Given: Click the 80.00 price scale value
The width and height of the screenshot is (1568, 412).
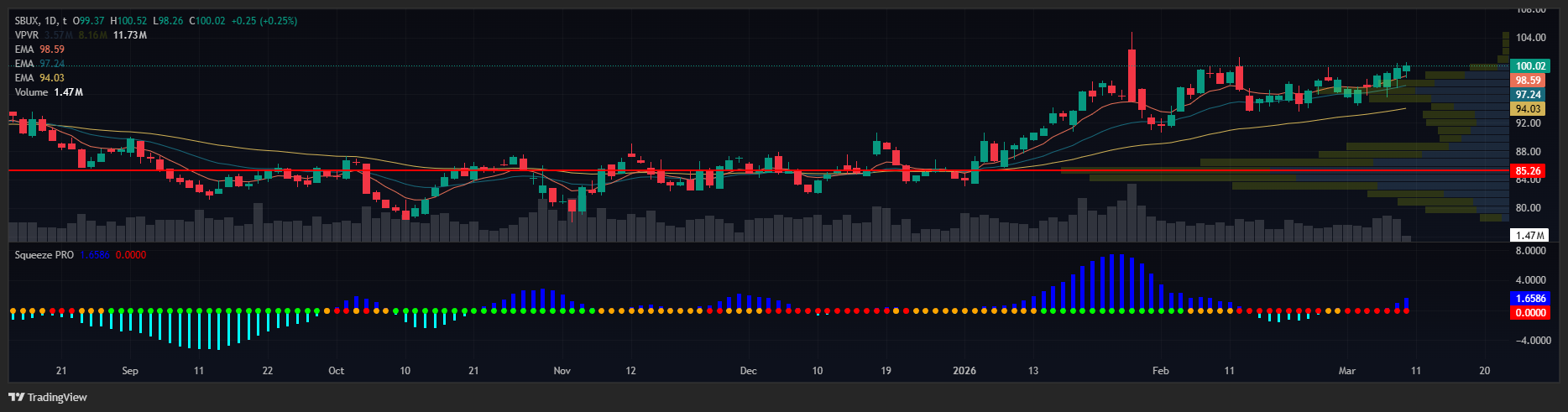Looking at the screenshot, I should tap(1528, 208).
